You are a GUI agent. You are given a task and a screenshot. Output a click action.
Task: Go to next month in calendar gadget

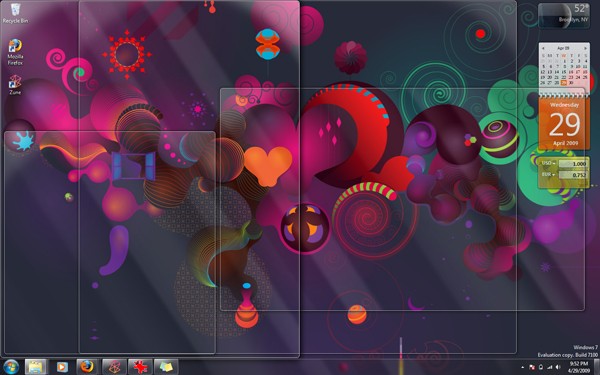point(585,48)
